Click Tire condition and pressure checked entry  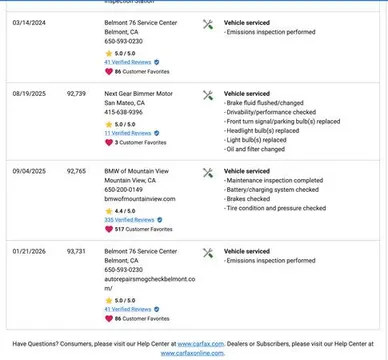point(275,208)
